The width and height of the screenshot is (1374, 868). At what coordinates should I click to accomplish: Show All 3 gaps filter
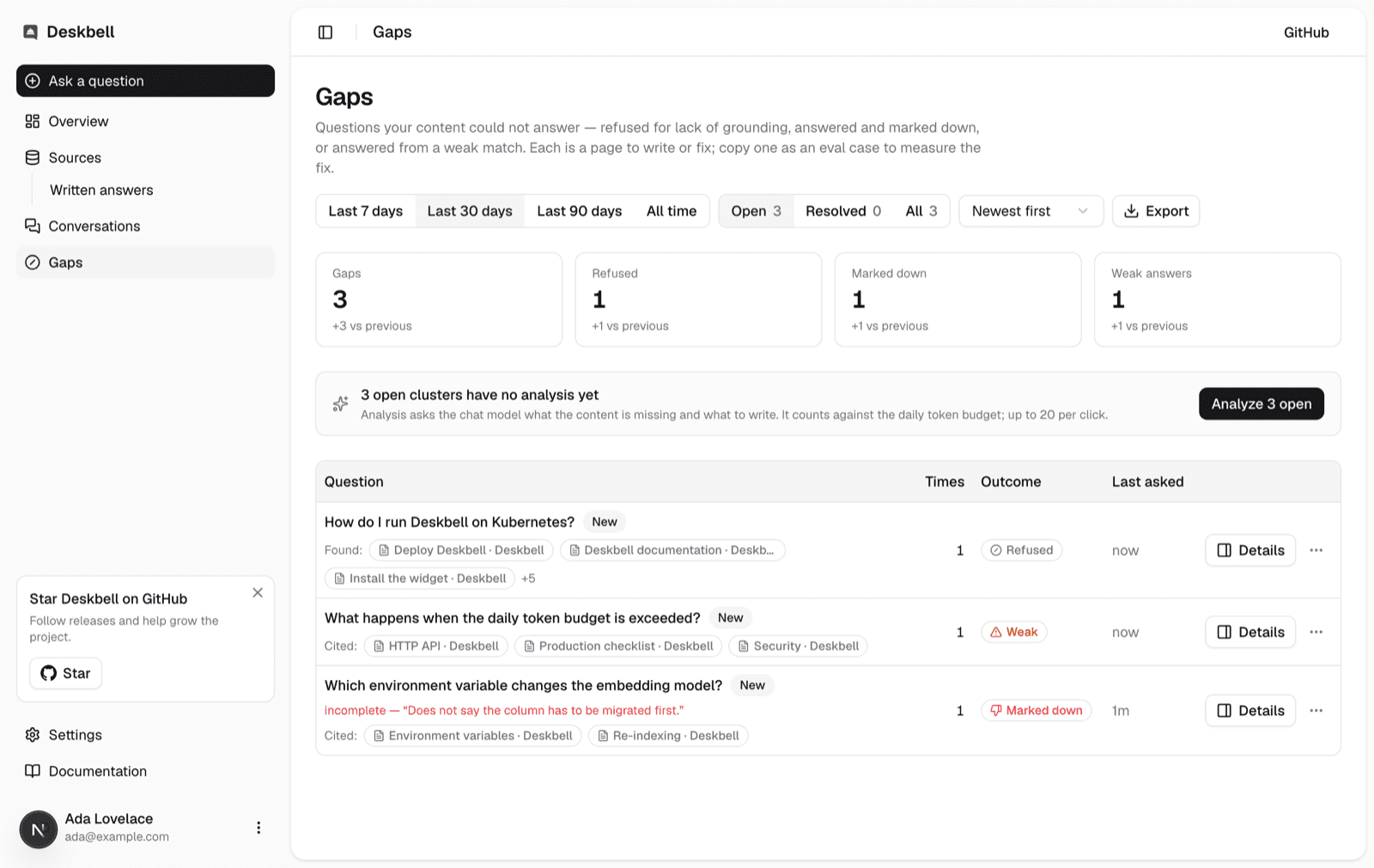point(921,211)
